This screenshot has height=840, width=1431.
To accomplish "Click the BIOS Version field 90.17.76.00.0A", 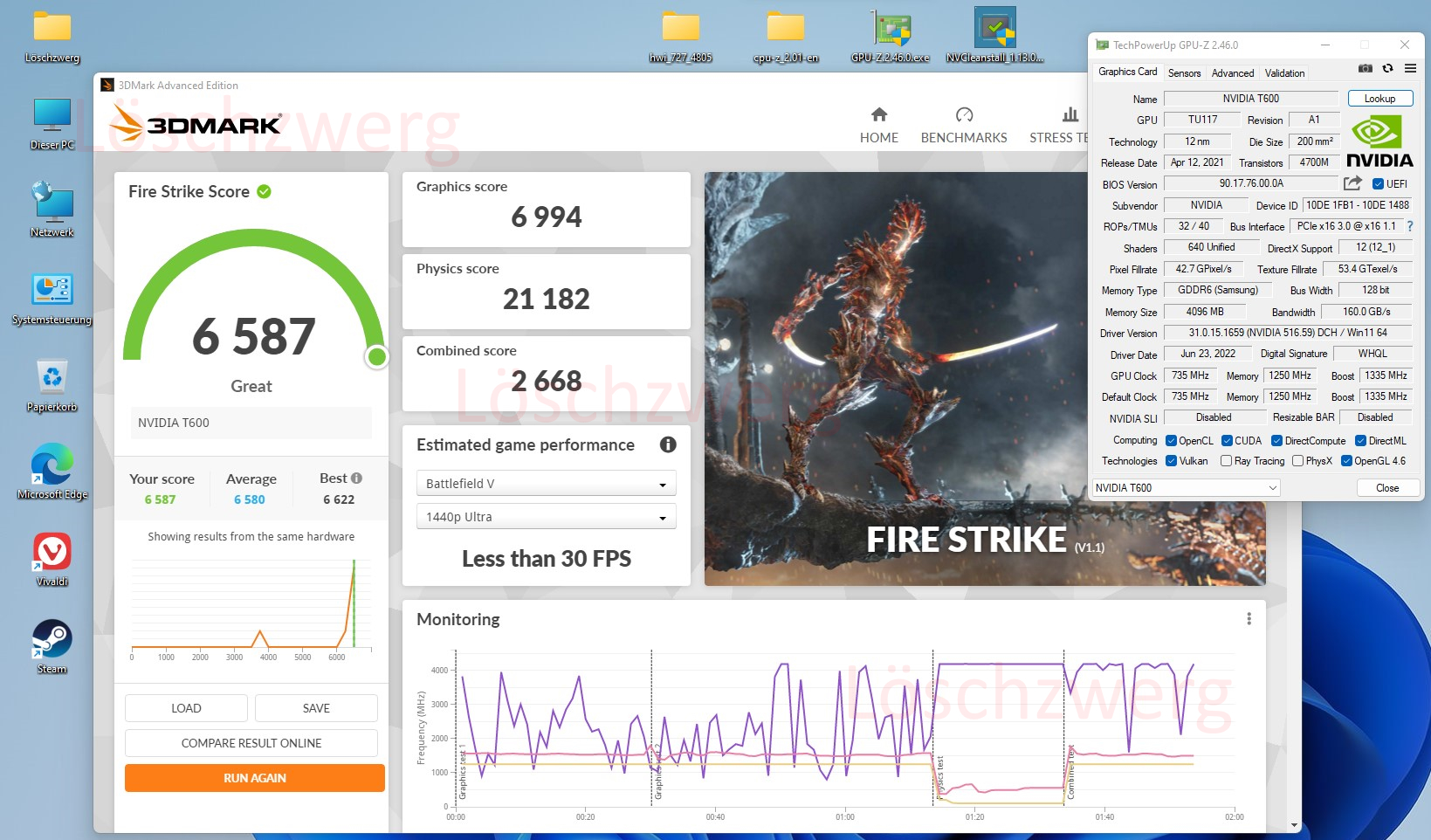I will [1250, 183].
